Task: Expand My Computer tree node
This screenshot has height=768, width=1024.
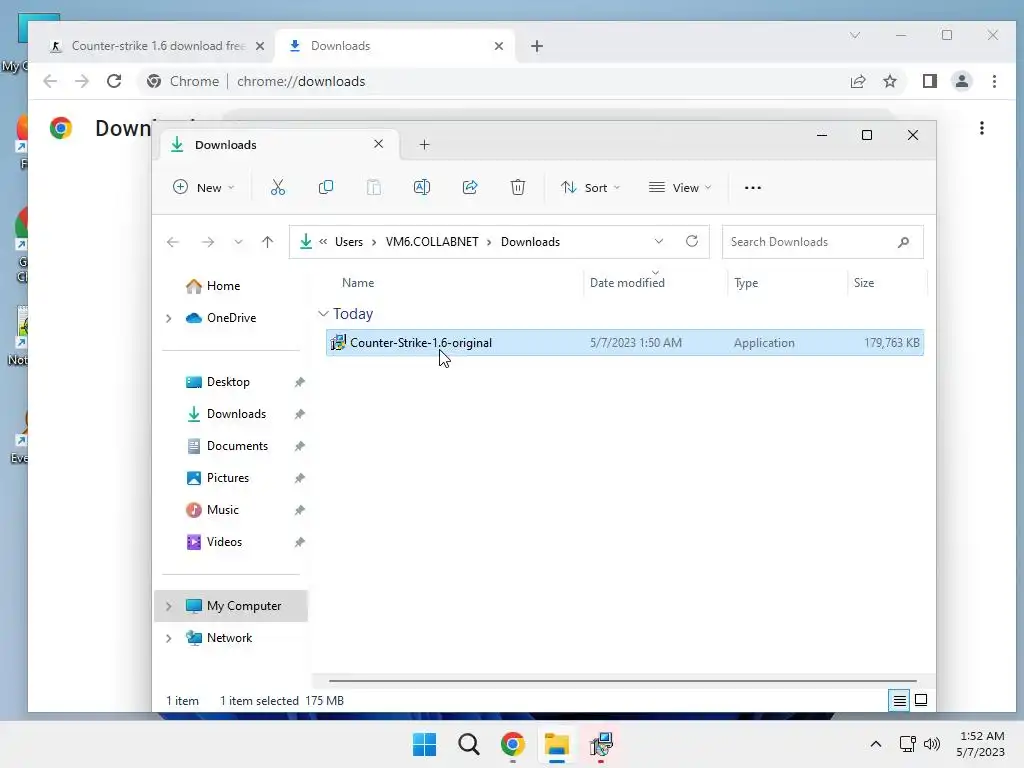Action: (x=168, y=606)
